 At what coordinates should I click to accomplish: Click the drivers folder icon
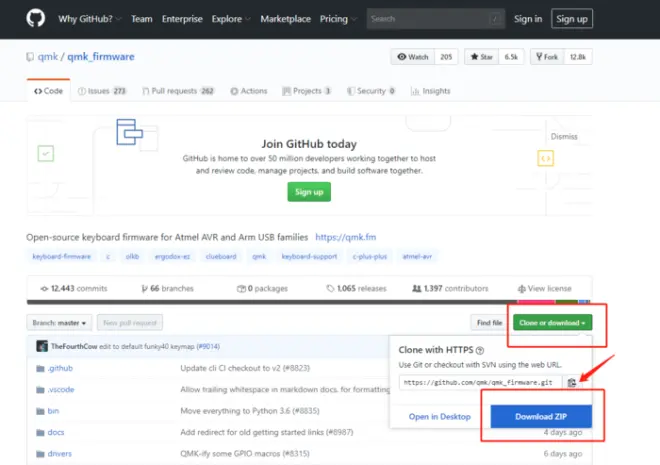pyautogui.click(x=40, y=454)
